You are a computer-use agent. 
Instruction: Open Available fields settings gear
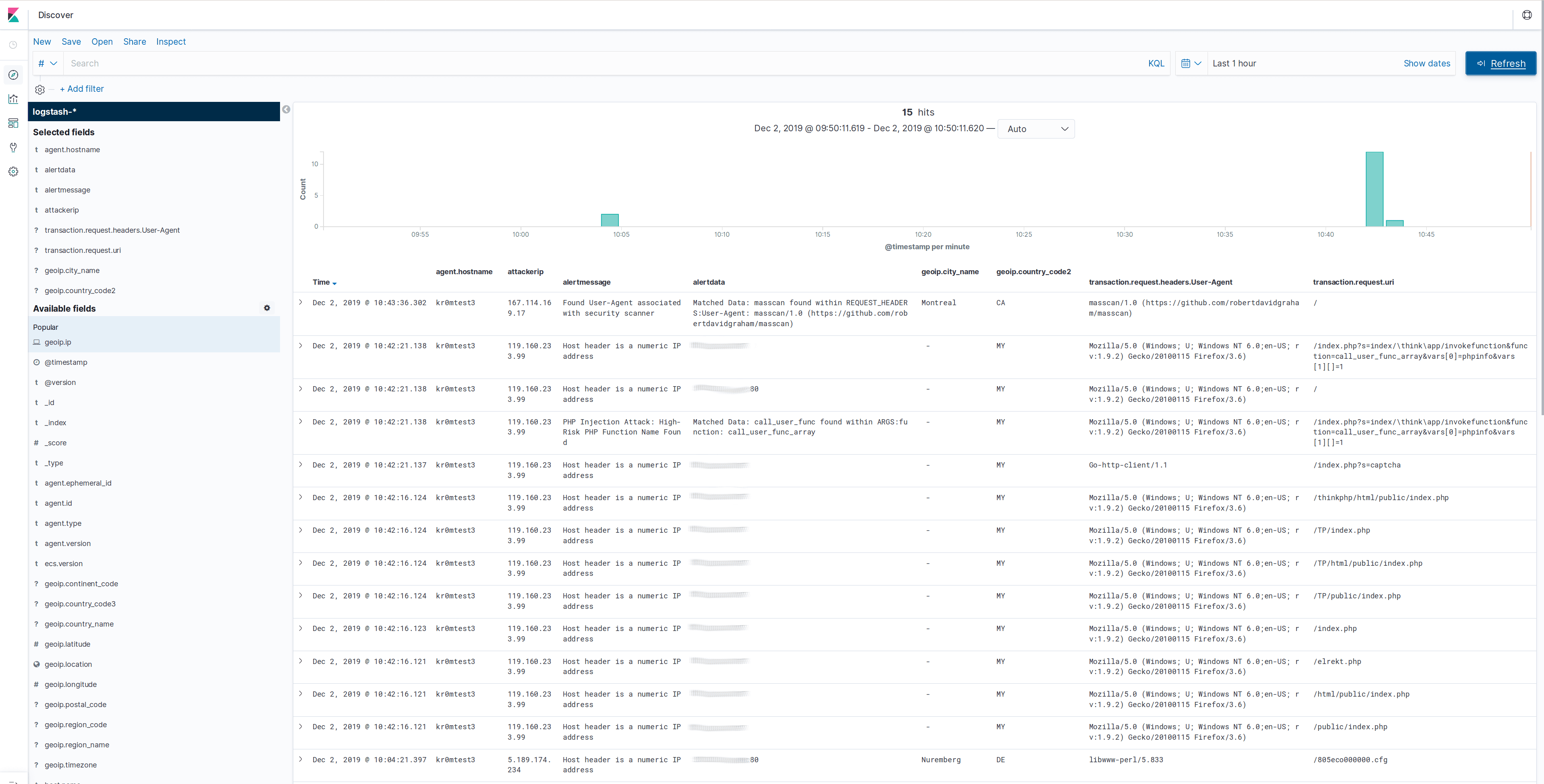pos(267,308)
